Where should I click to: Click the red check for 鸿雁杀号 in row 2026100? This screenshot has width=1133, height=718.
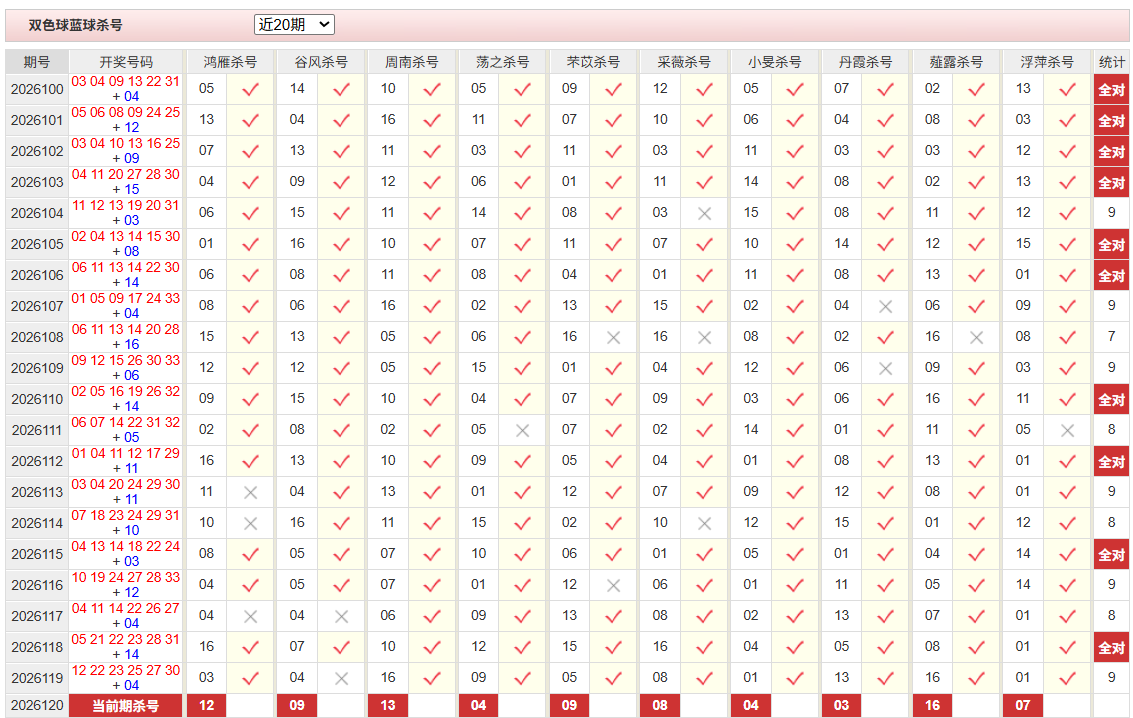(x=251, y=90)
